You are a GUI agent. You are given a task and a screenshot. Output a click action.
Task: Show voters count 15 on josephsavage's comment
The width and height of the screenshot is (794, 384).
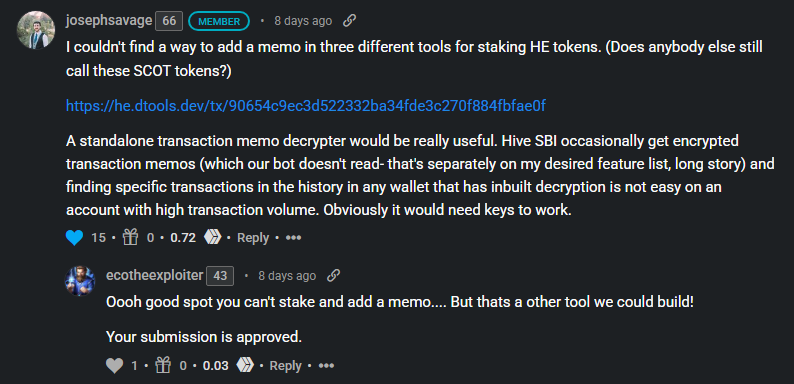pyautogui.click(x=98, y=237)
